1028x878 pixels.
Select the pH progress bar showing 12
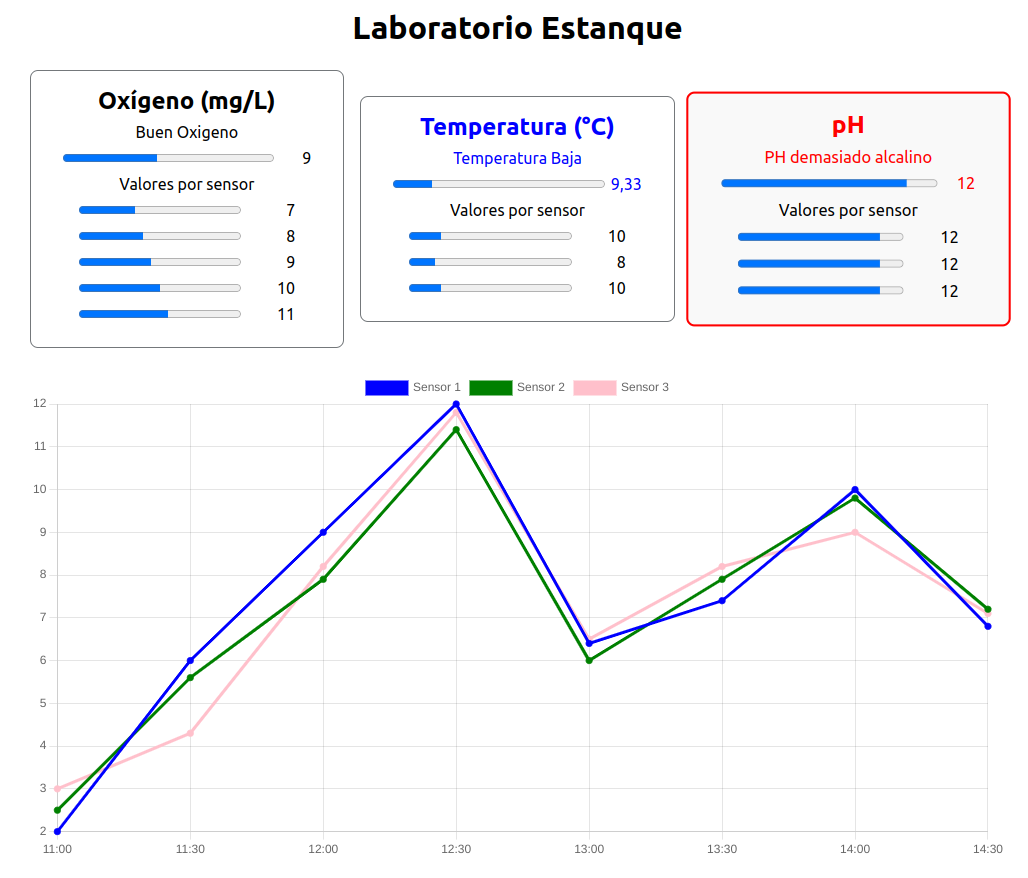(x=828, y=183)
